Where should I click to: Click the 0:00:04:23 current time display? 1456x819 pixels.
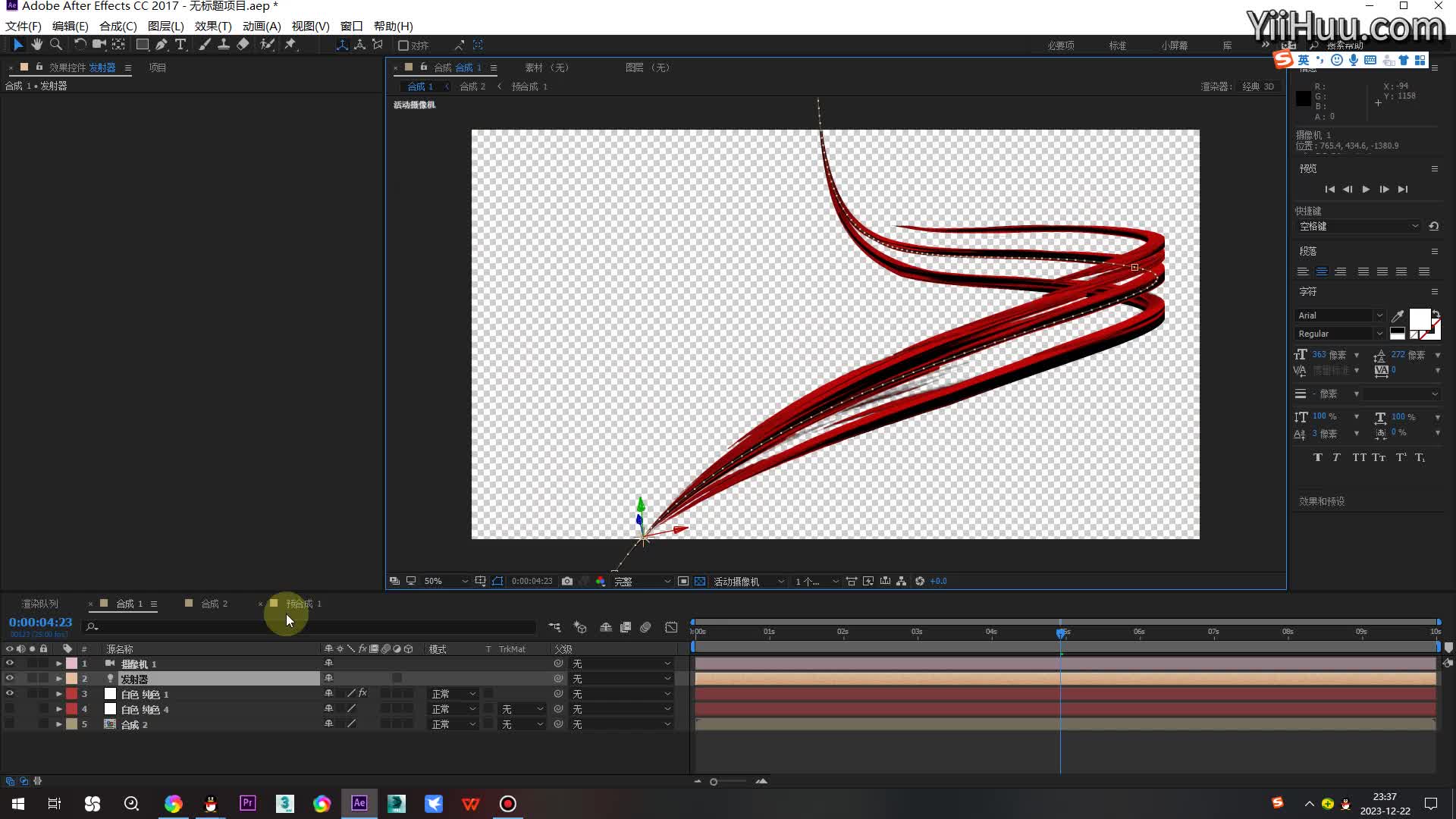(40, 623)
